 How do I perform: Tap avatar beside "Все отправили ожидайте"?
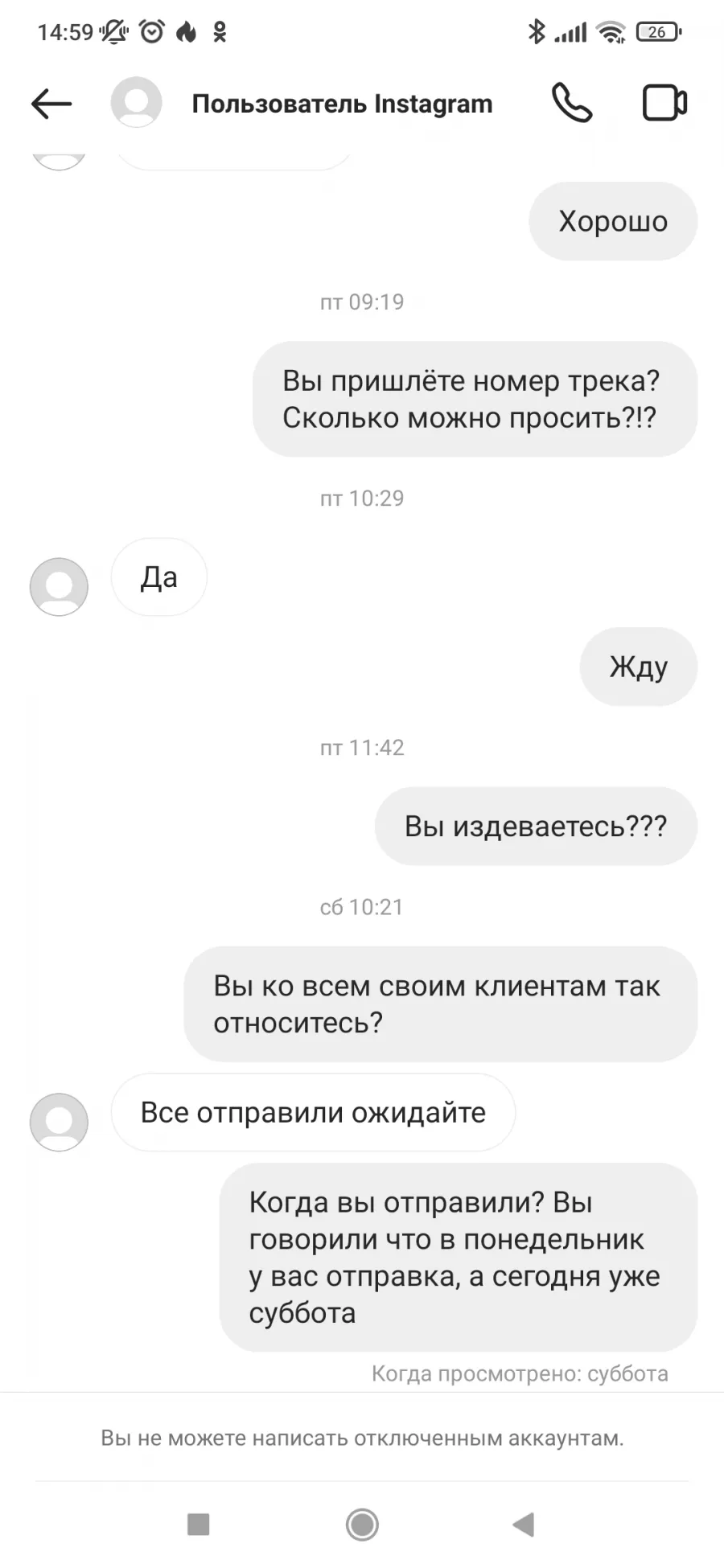point(59,1122)
